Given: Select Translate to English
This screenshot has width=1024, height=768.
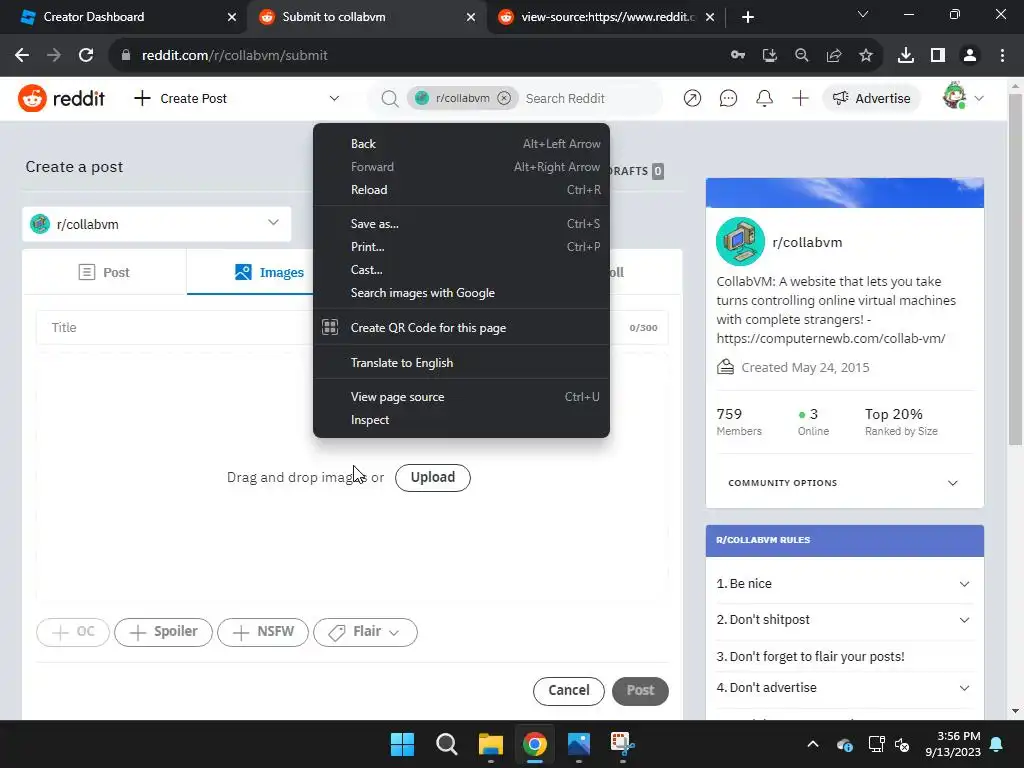Looking at the screenshot, I should [461, 362].
